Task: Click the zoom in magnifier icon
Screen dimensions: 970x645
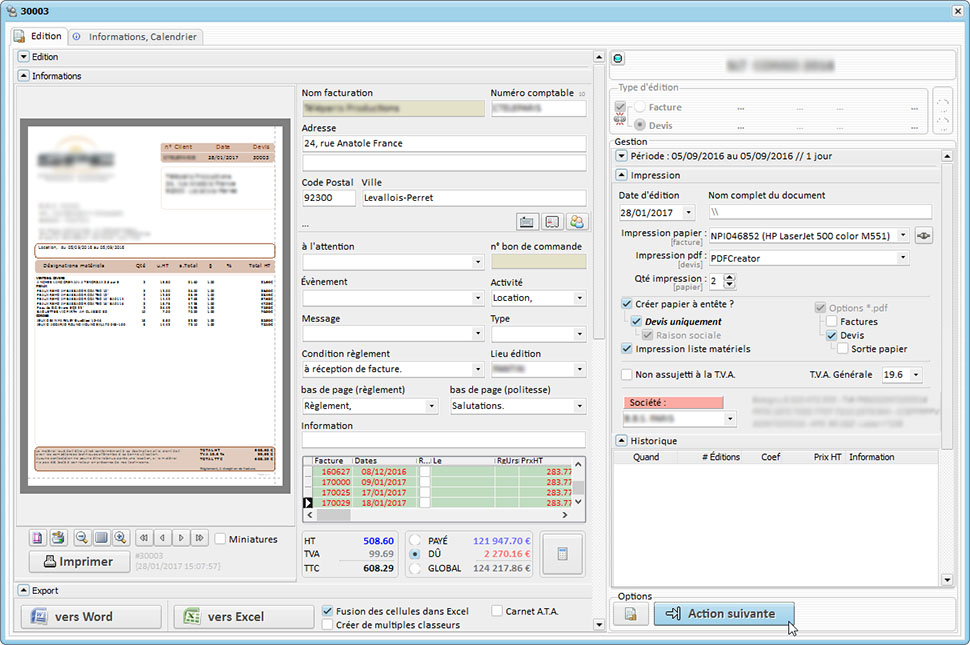Action: tap(120, 538)
